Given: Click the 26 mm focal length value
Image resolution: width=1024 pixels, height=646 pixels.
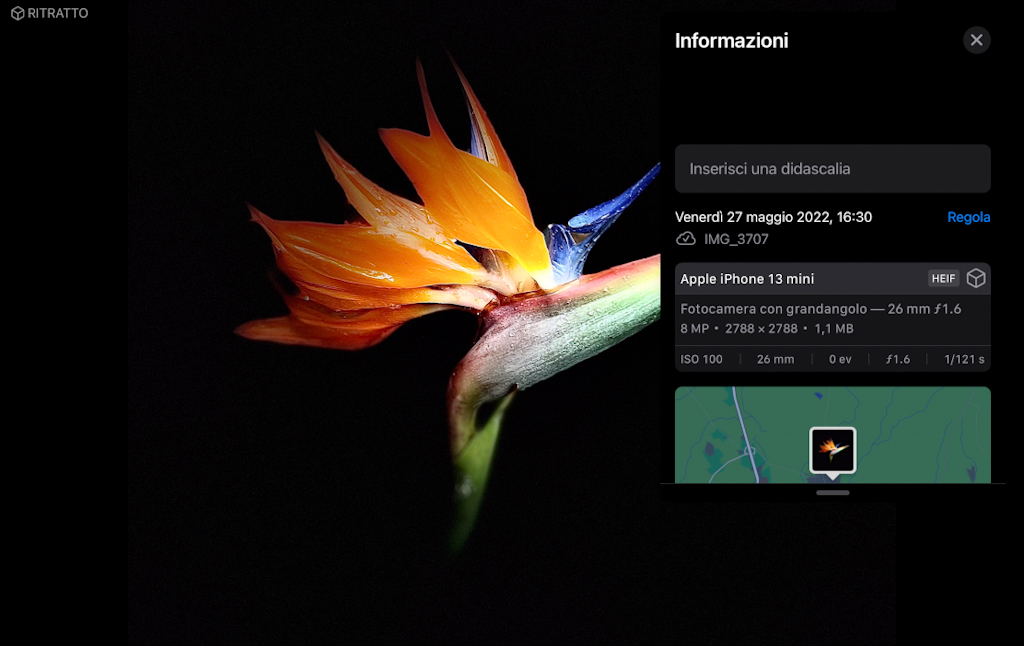Looking at the screenshot, I should pos(775,359).
